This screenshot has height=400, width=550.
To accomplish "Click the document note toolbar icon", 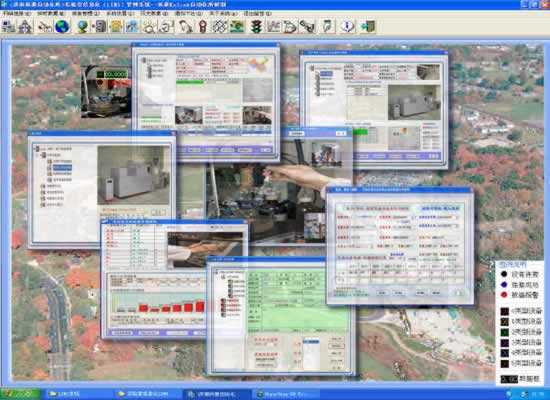I will (x=328, y=26).
